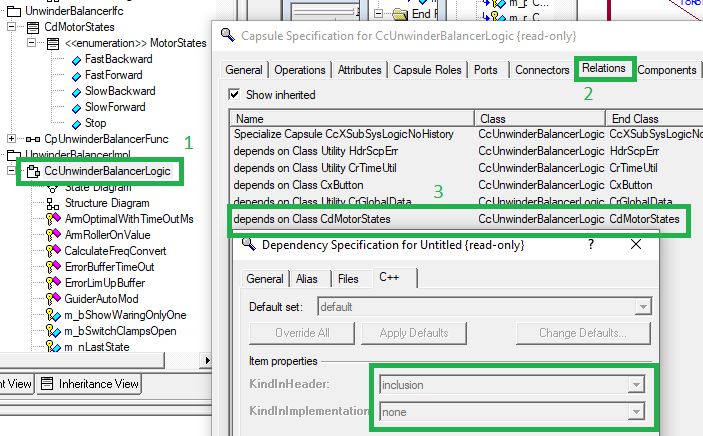Switch to the Components tab

(x=667, y=70)
